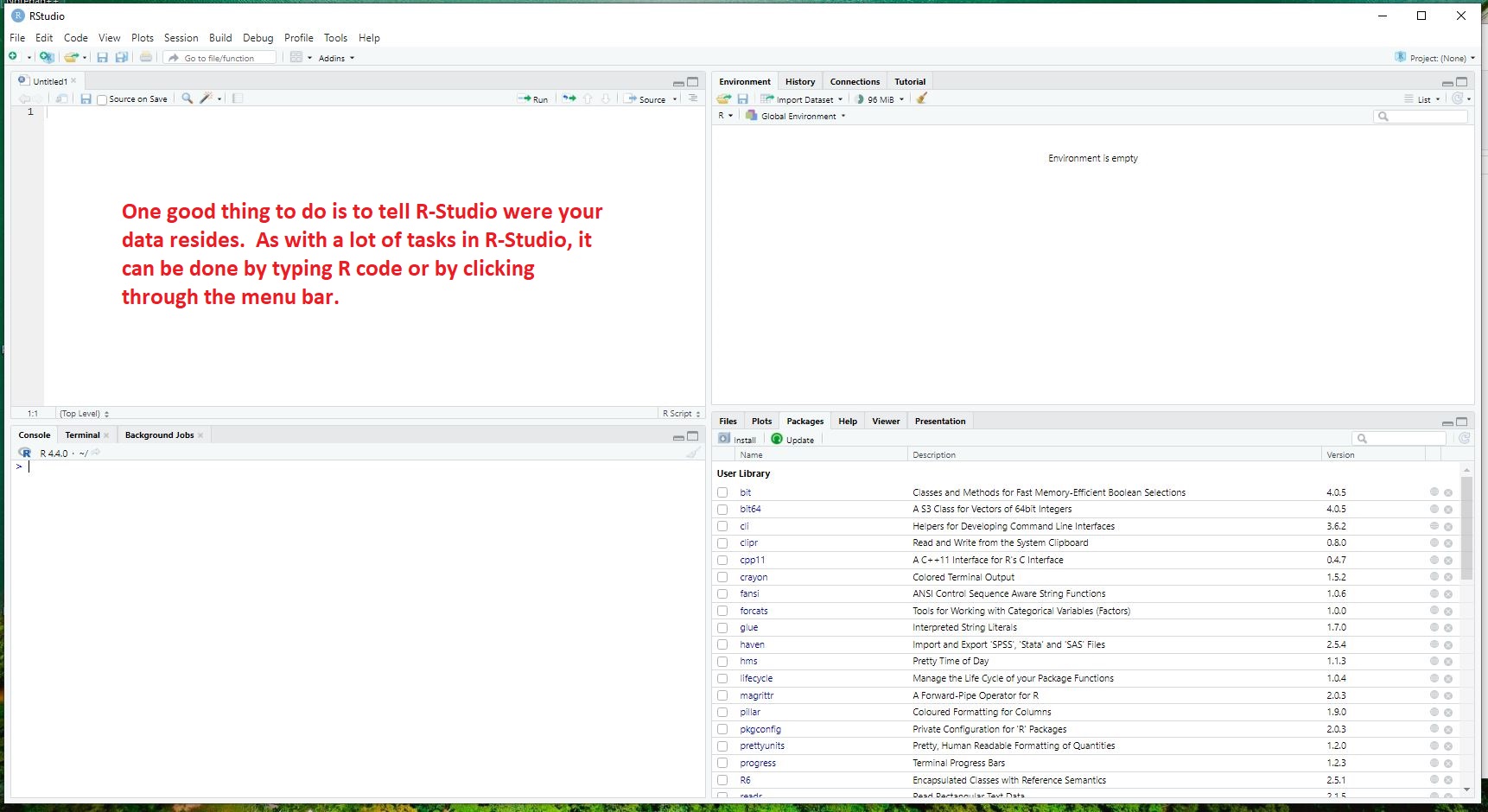Click the print icon in main toolbar

pos(146,58)
